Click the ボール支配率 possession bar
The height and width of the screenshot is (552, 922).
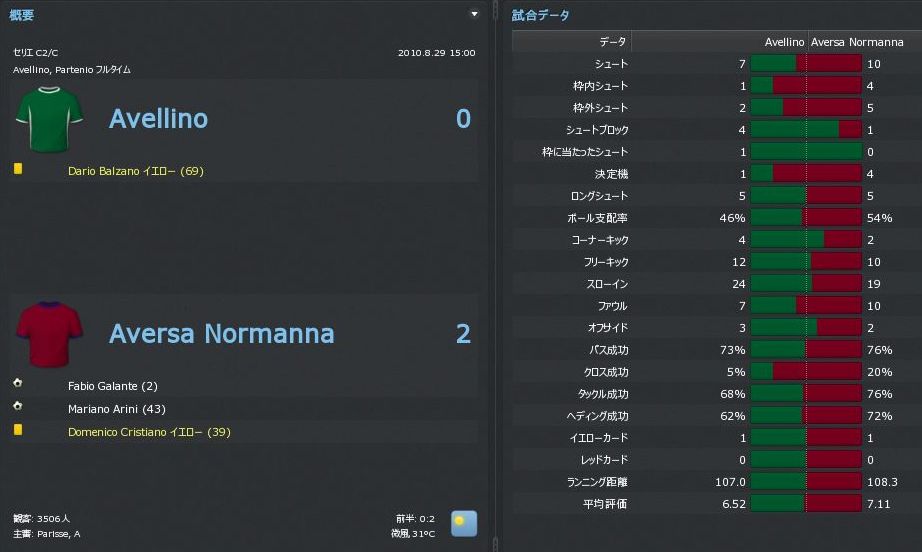[805, 218]
